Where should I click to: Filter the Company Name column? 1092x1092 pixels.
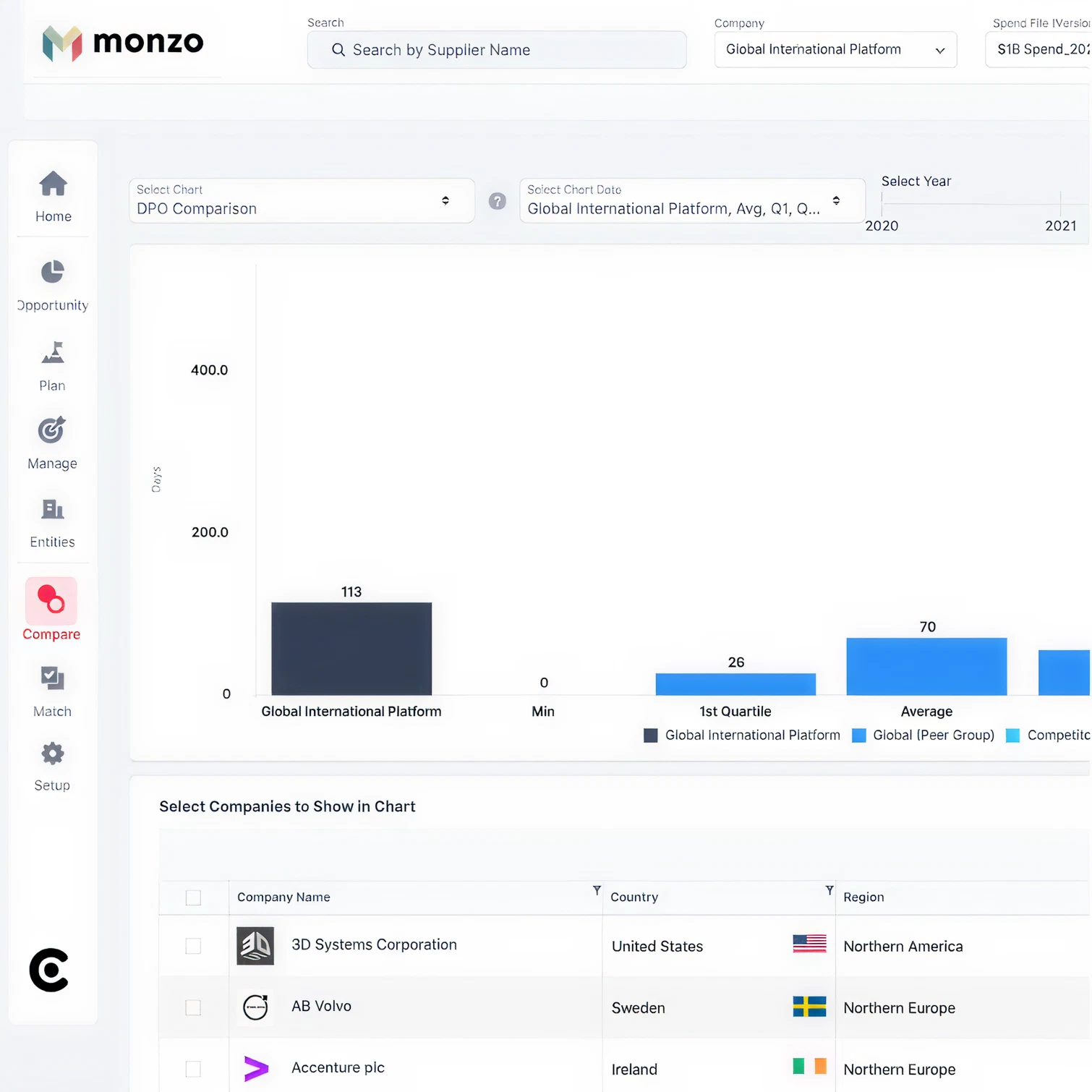point(597,890)
